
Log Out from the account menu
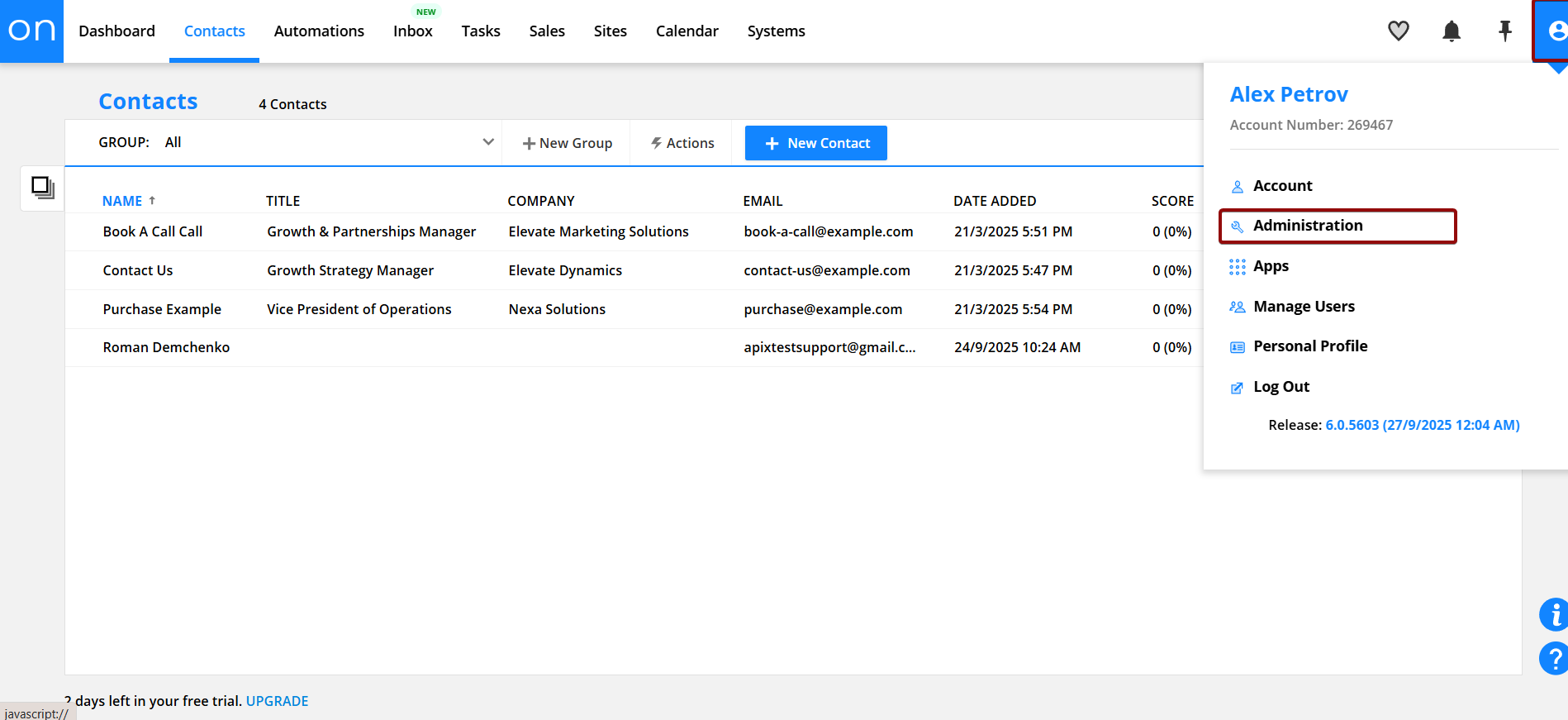(x=1281, y=387)
